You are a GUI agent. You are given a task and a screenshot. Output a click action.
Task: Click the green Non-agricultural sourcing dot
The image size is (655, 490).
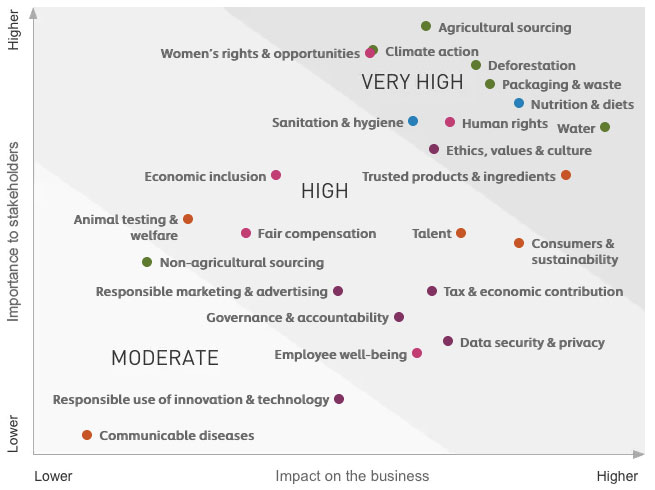tap(147, 262)
